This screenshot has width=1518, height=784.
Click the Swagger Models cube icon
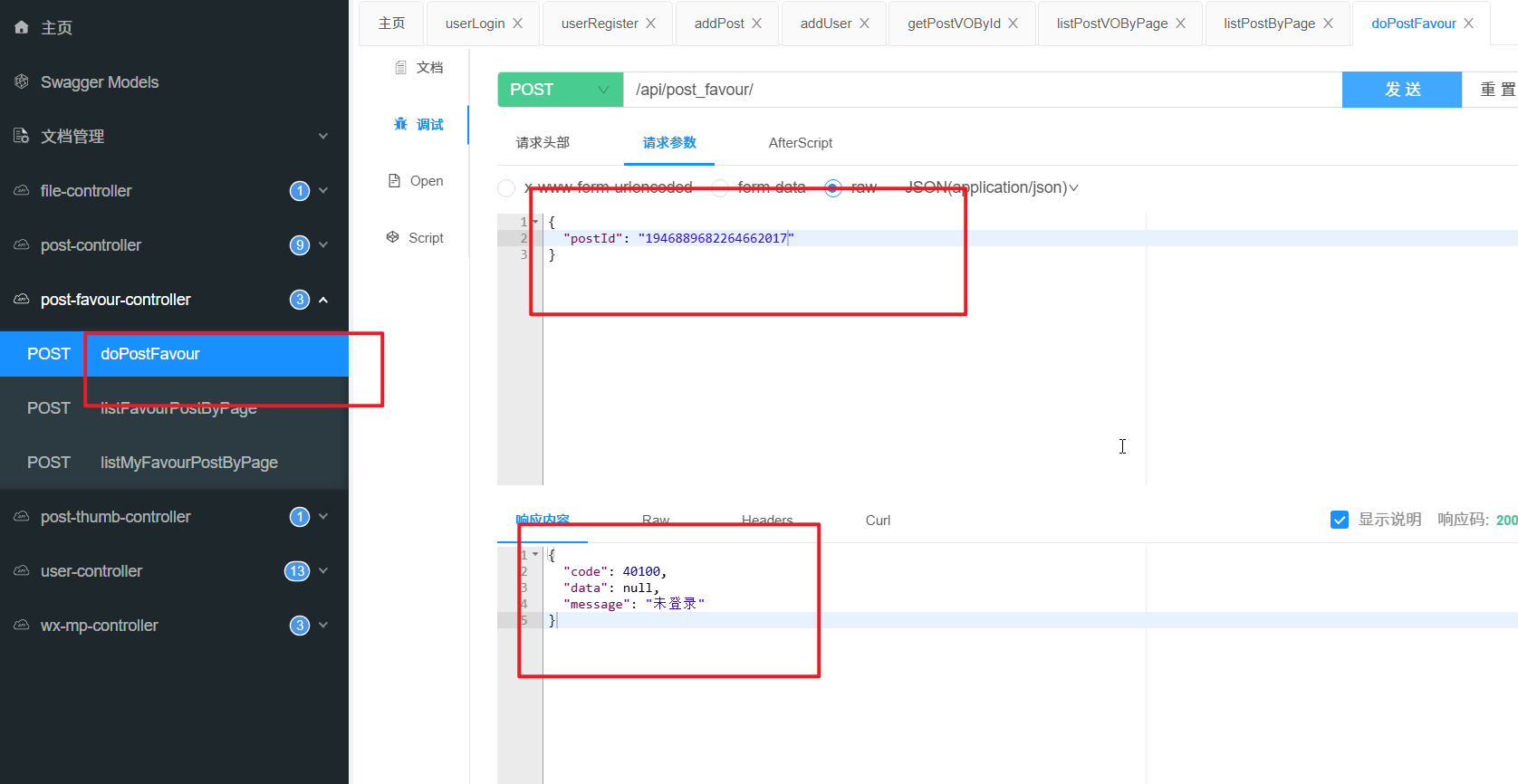coord(22,82)
